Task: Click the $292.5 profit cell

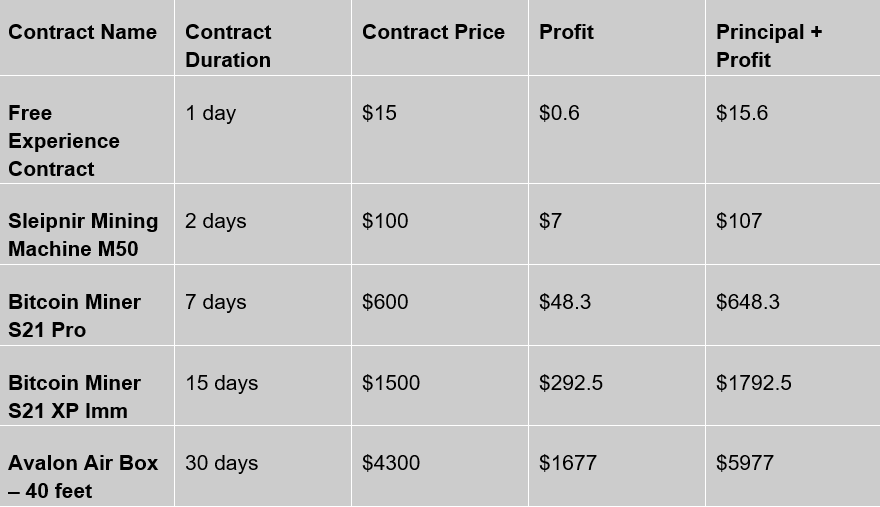Action: pos(571,383)
